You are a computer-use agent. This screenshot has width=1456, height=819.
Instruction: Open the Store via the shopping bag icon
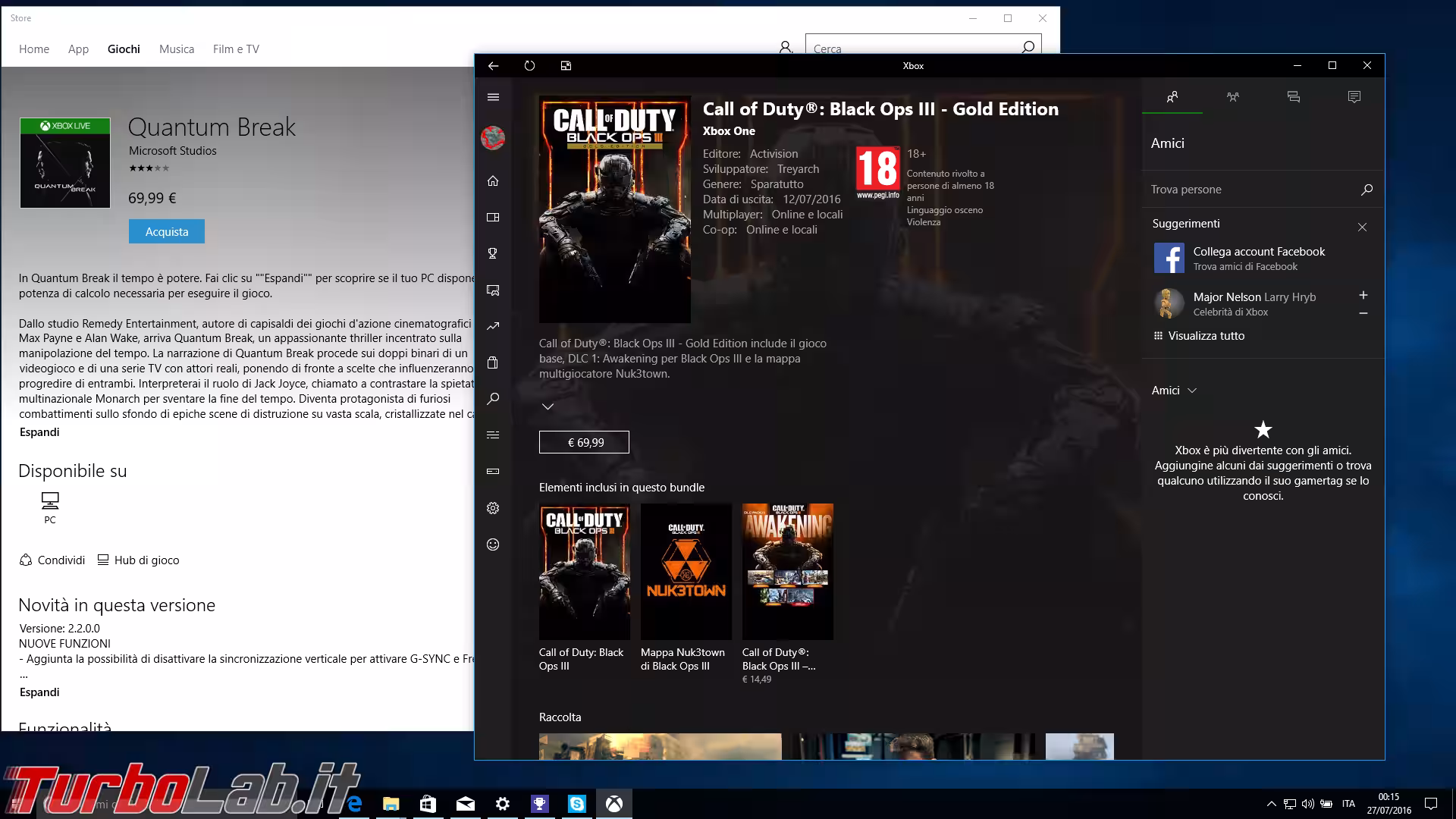[x=493, y=362]
